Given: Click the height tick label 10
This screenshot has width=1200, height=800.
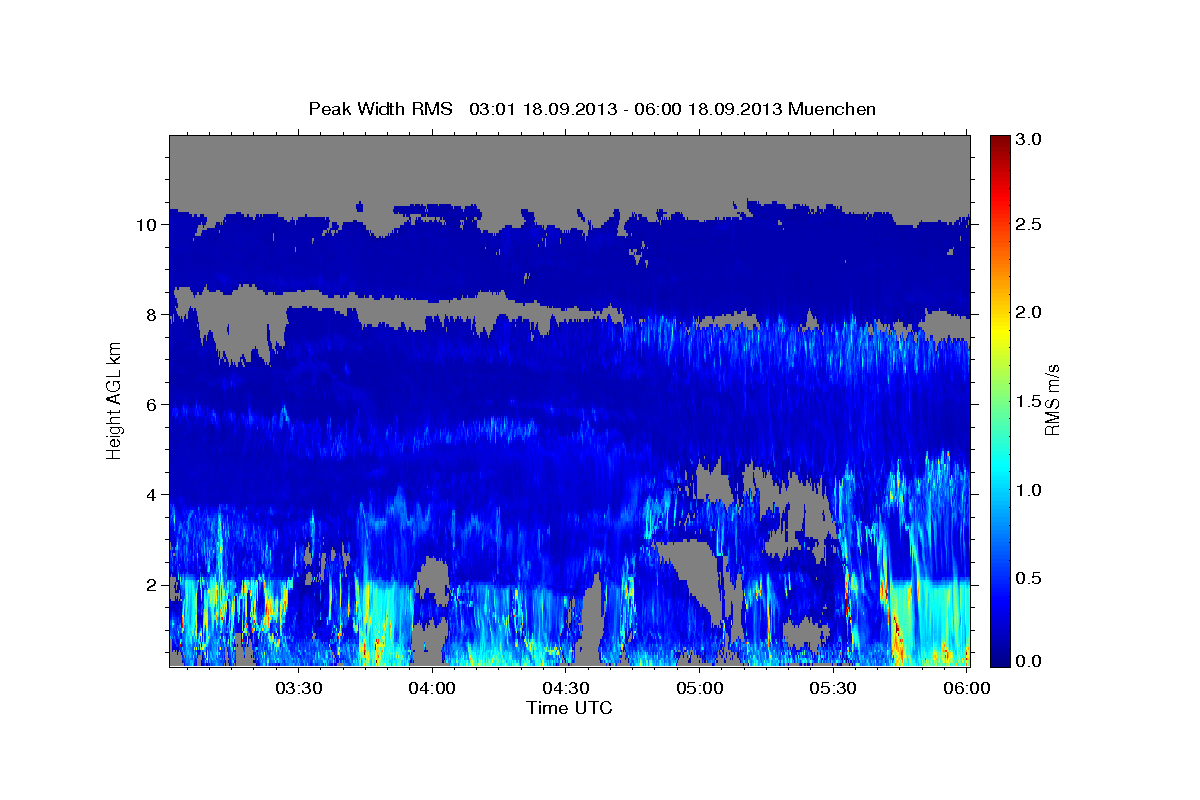Looking at the screenshot, I should [149, 225].
